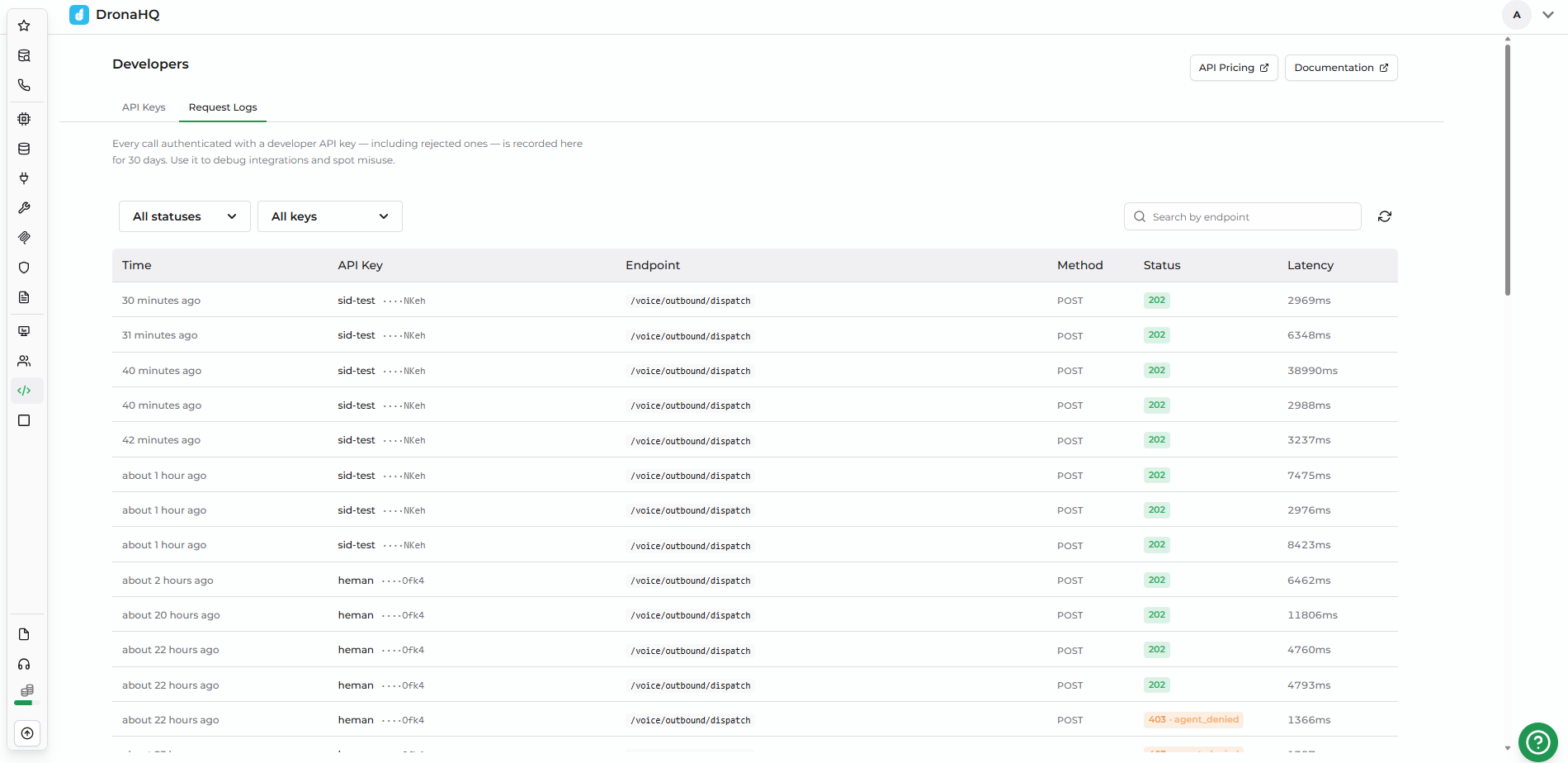
Task: Open the API Pricing link button
Action: [1234, 68]
